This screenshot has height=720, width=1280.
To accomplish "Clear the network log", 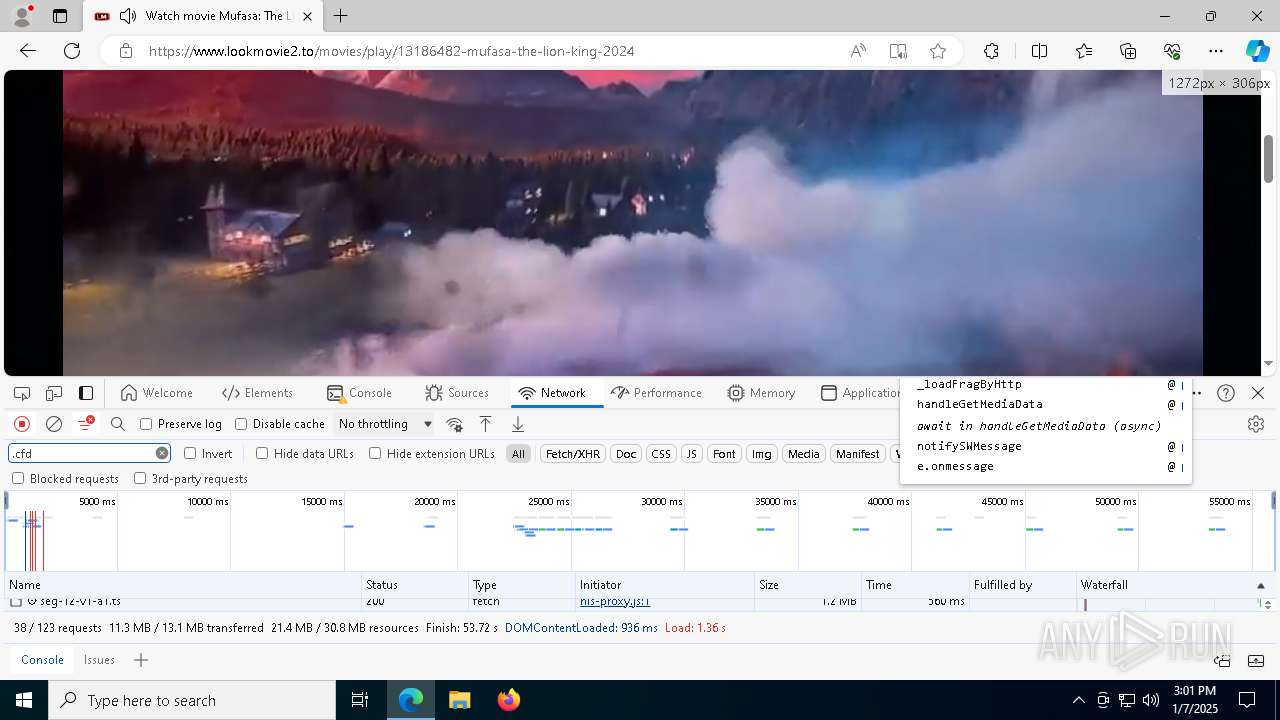I will coord(54,424).
